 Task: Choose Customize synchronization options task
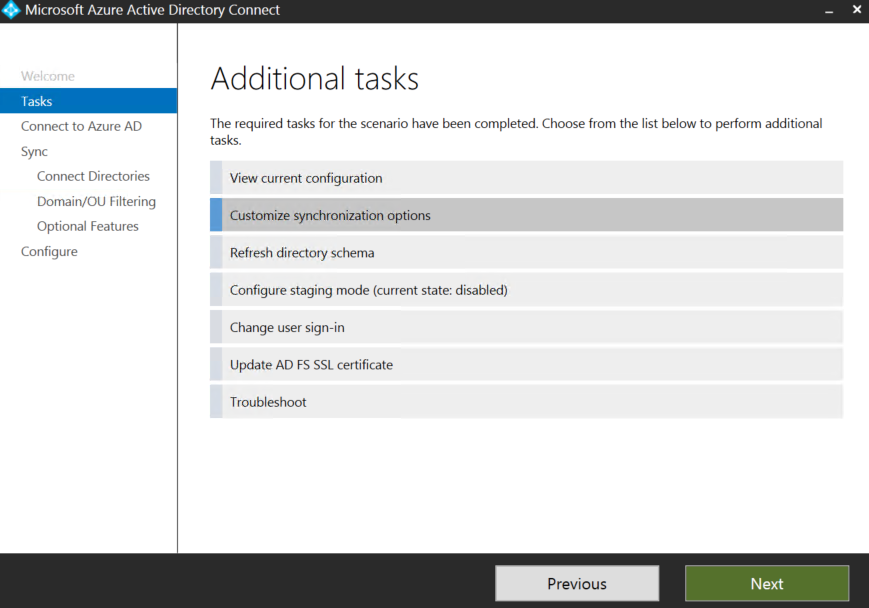[526, 215]
